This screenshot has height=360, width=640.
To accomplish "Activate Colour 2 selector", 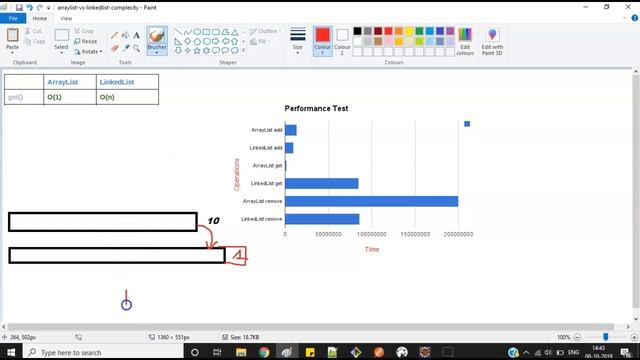I will (342, 41).
